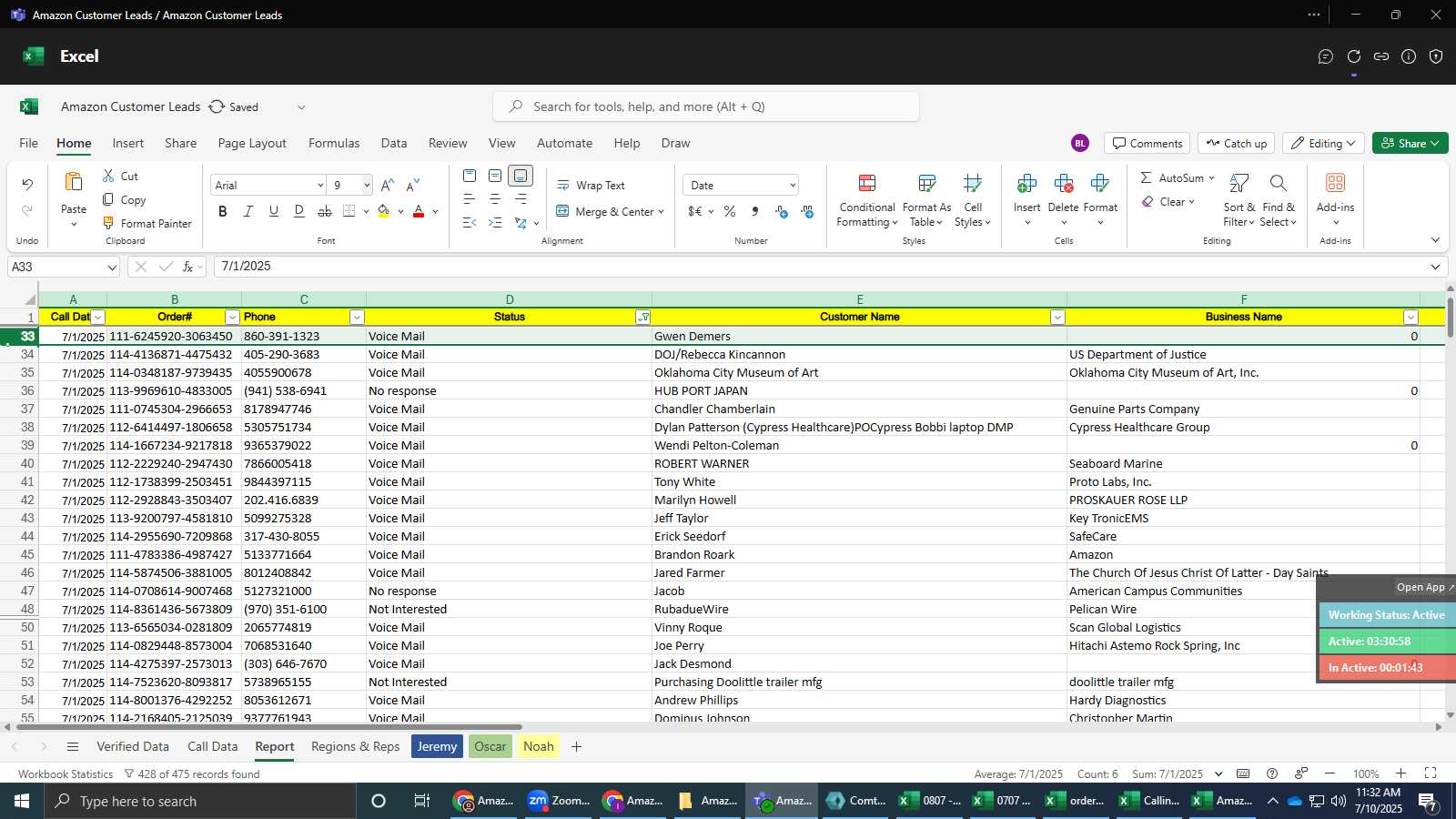Click the Undo arrow icon
Viewport: 1456px width, 819px height.
pos(27,185)
